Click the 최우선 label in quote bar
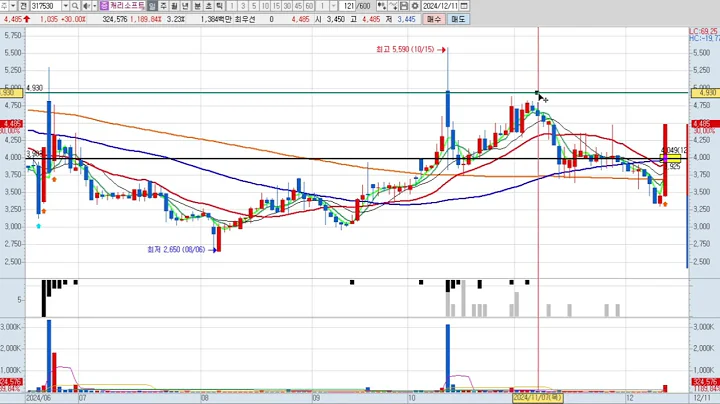Viewport: 720px width, 404px height. 245,19
